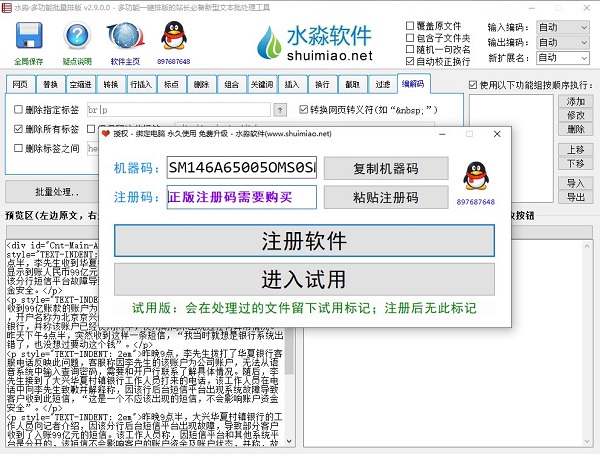Switch to 插入 tab
Viewport: 600px width, 454px height.
click(x=292, y=84)
